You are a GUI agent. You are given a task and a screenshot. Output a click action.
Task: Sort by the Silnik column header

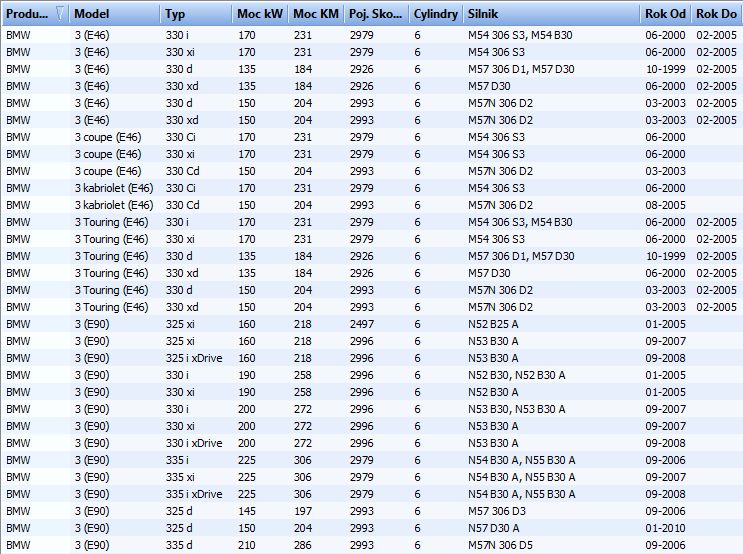(x=551, y=14)
